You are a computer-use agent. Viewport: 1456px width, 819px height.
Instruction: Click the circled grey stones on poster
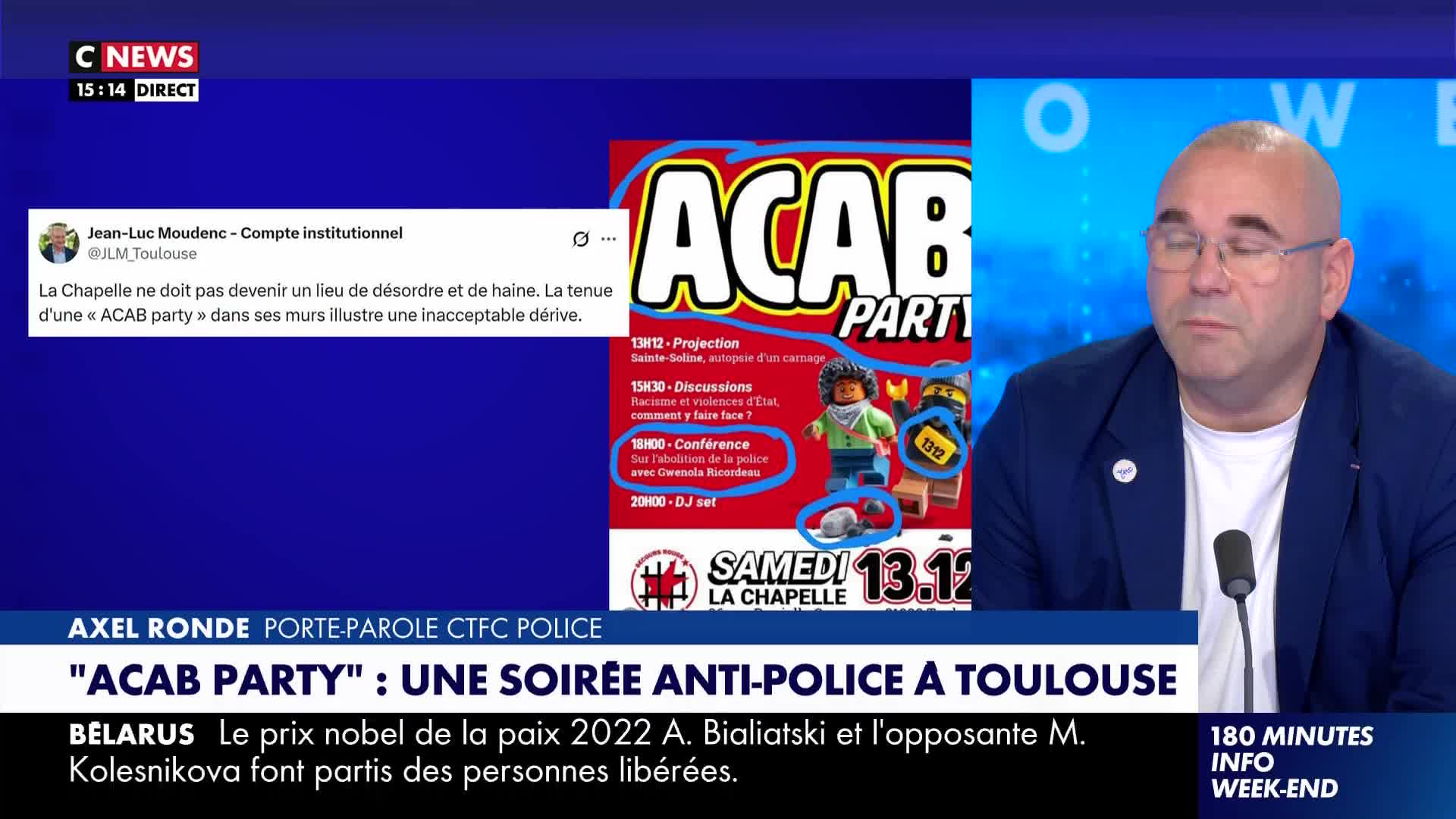pos(847,519)
